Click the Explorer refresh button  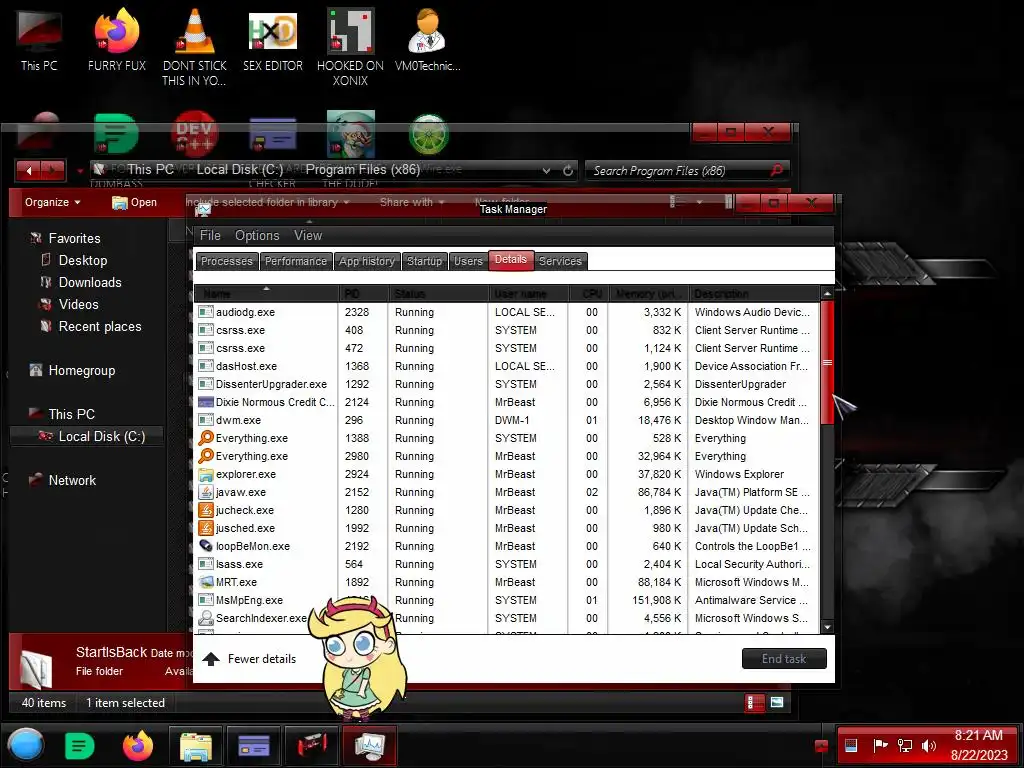[568, 170]
